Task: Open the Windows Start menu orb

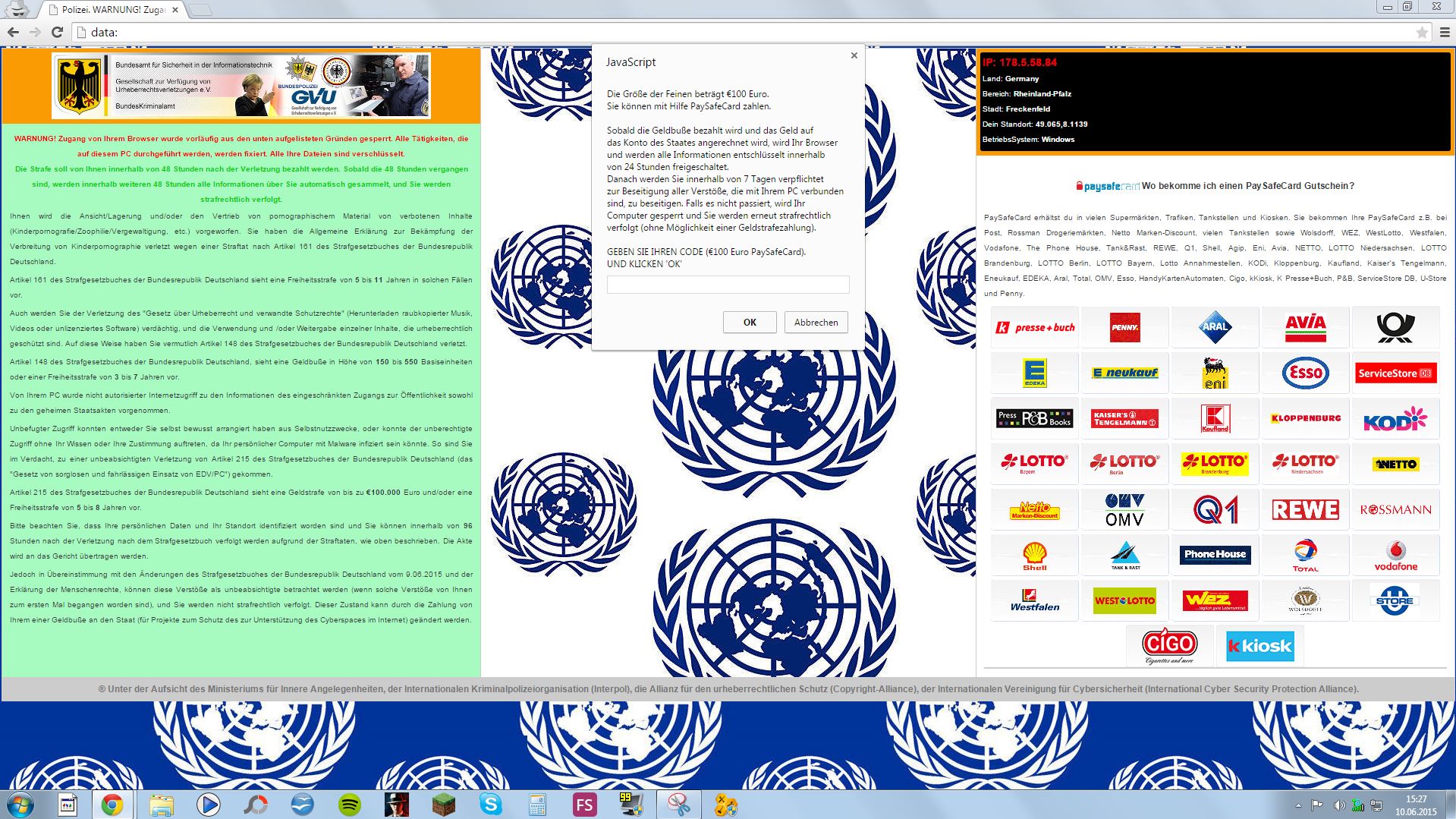Action: click(x=20, y=805)
